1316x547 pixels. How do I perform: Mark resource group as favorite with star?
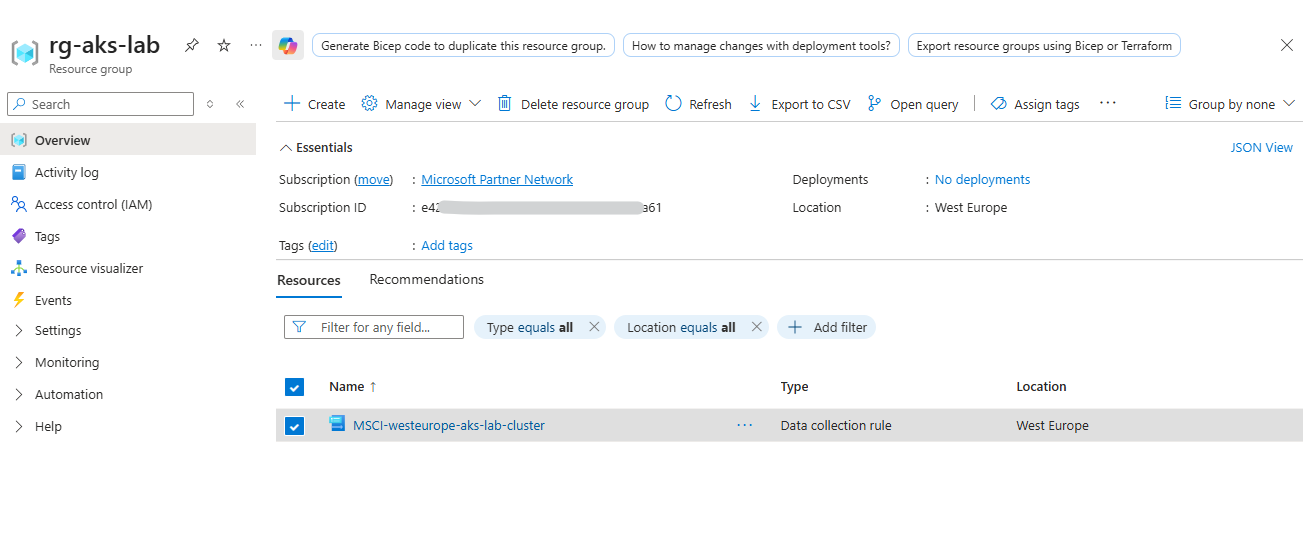click(224, 46)
